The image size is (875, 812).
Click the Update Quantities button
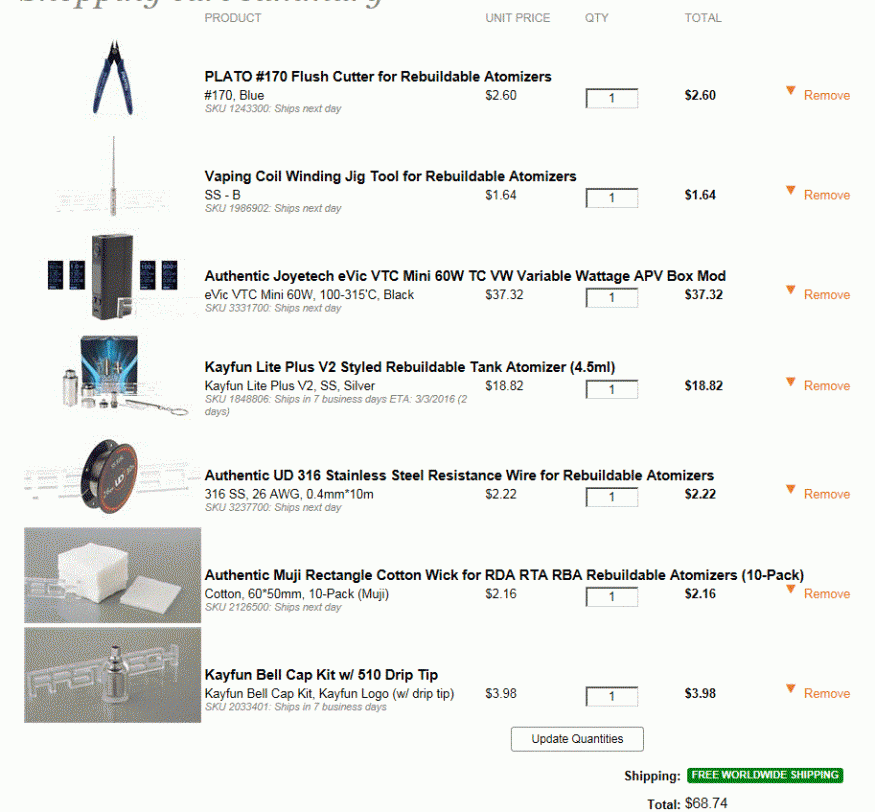(x=577, y=739)
